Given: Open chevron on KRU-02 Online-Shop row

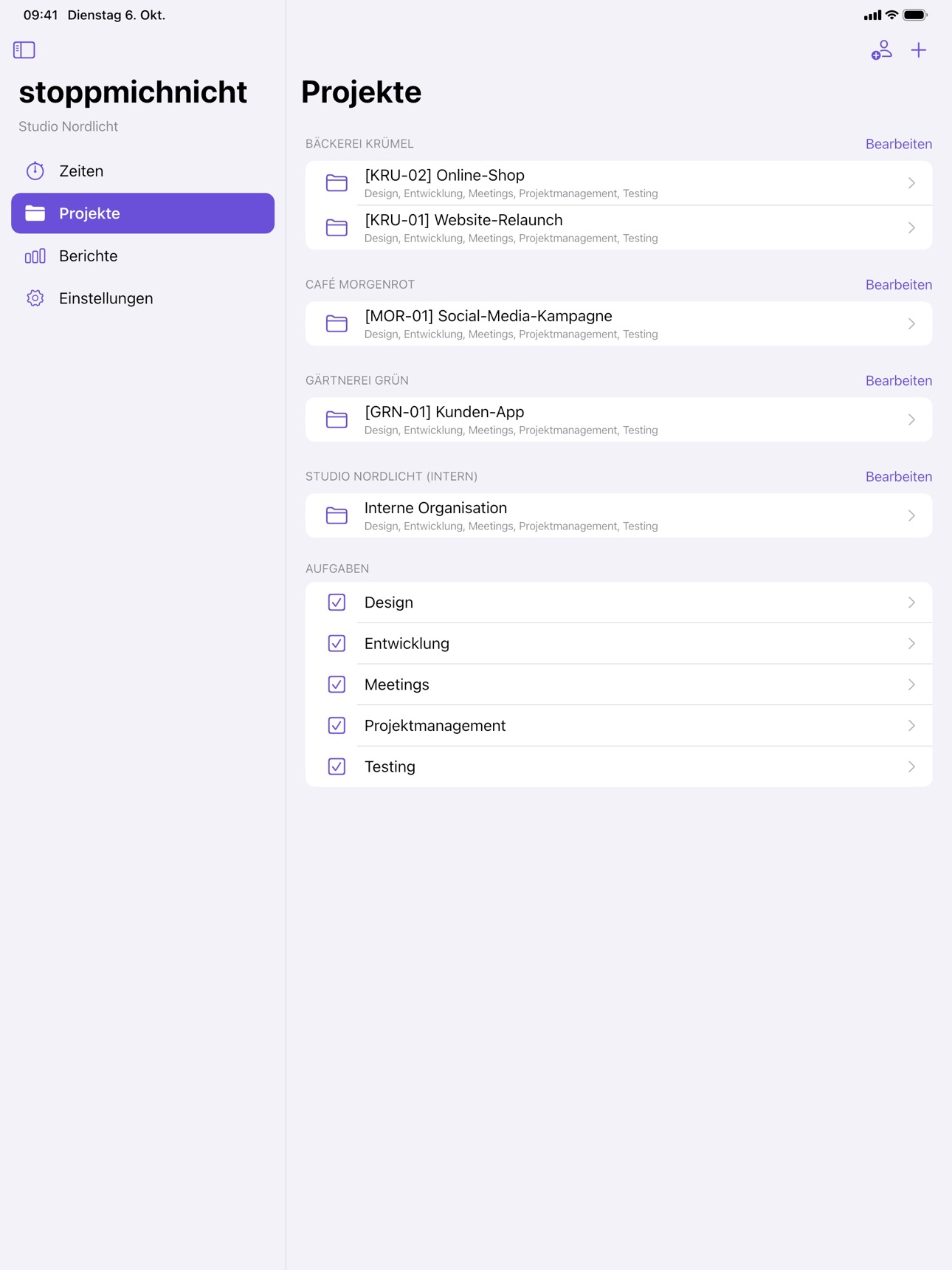Looking at the screenshot, I should (x=911, y=183).
